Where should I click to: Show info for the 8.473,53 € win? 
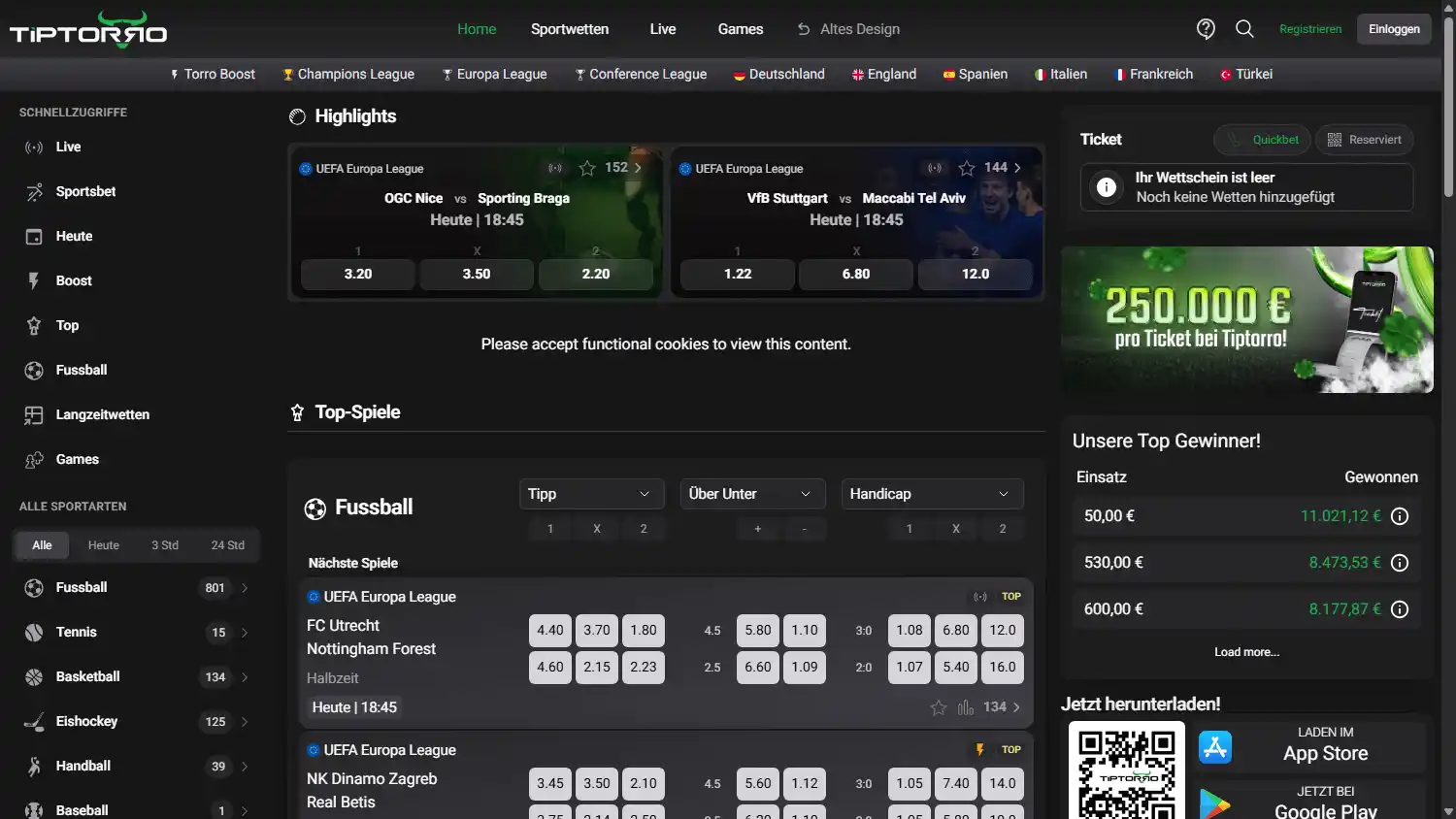click(1400, 563)
